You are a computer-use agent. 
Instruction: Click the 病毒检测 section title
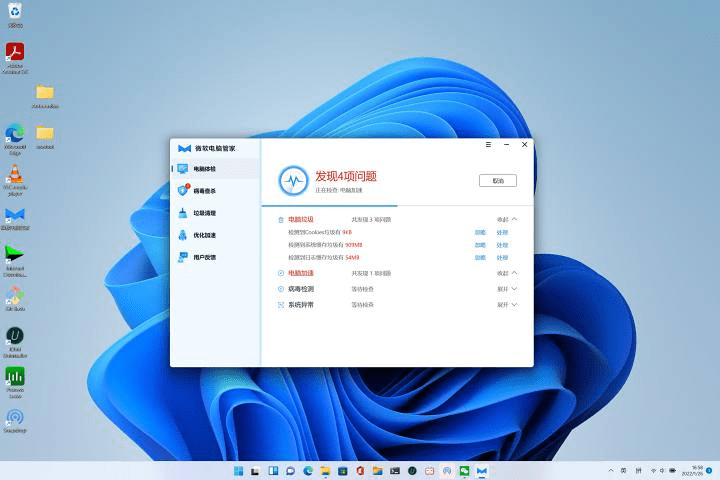click(301, 289)
